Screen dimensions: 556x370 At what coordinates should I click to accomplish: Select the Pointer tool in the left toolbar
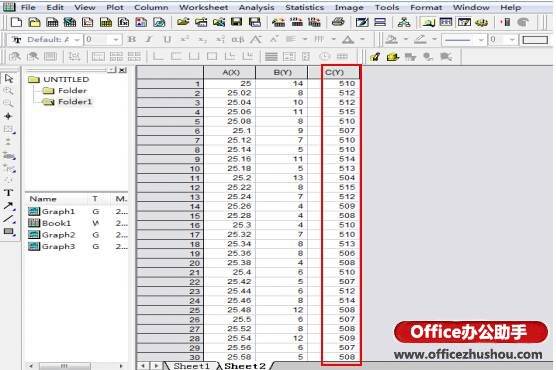(x=9, y=78)
